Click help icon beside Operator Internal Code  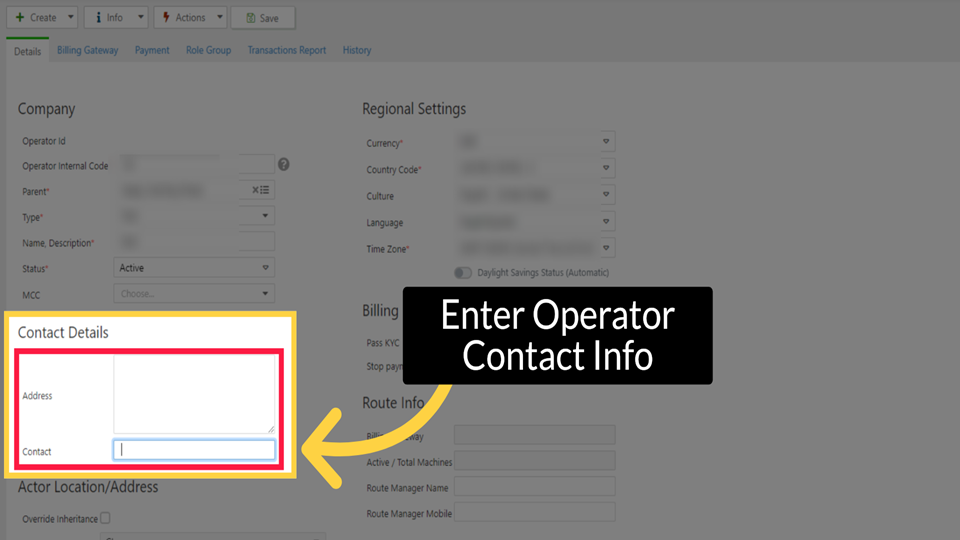coord(284,165)
